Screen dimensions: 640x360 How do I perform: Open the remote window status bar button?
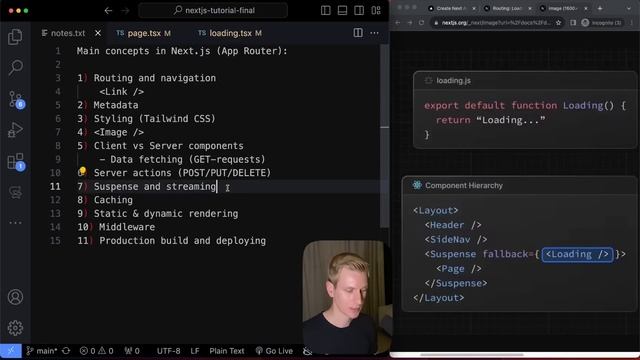coord(11,351)
